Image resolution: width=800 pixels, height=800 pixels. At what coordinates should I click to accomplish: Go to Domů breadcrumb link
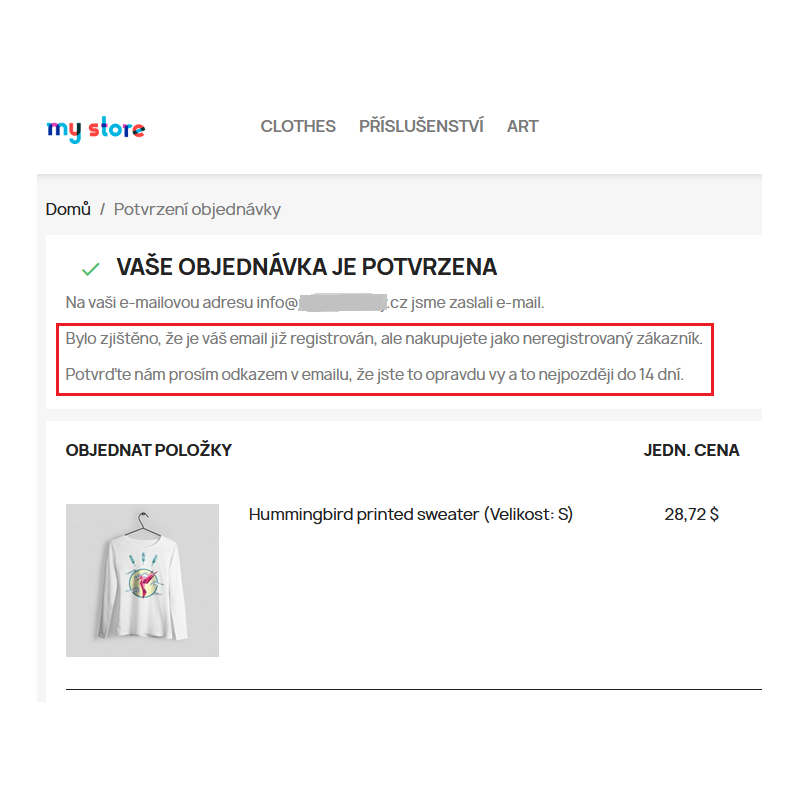[68, 209]
